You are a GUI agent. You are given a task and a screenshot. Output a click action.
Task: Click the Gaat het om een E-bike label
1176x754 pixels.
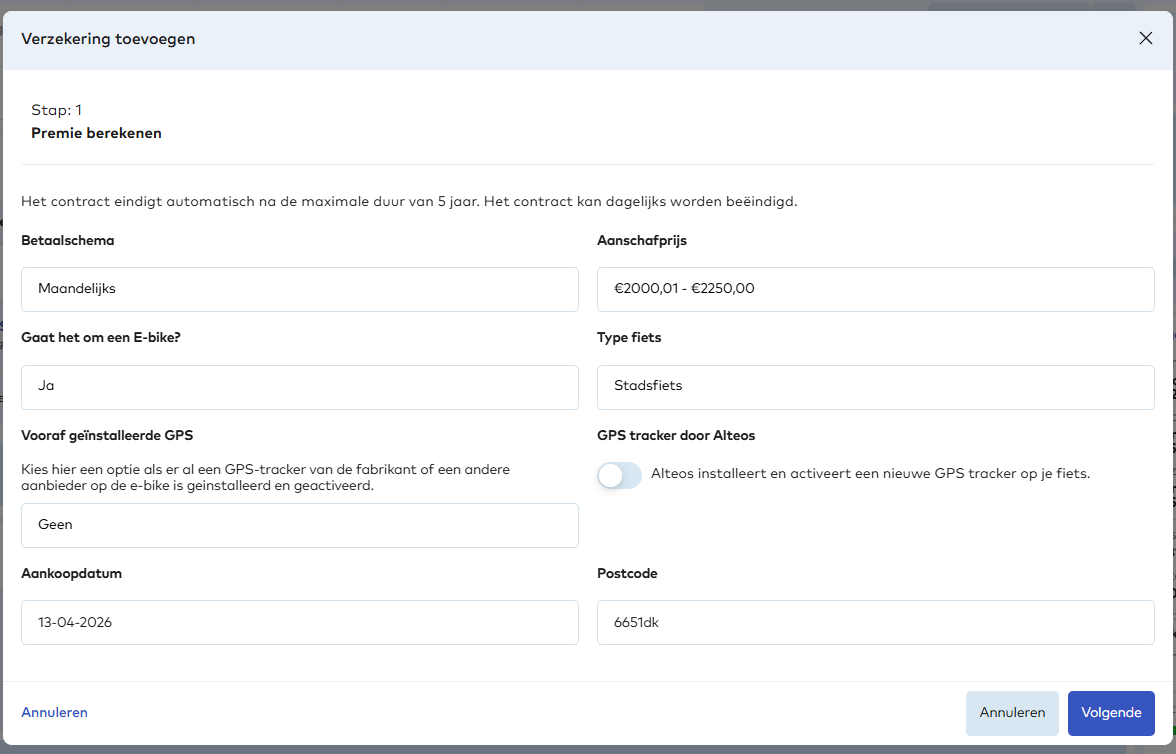(x=100, y=338)
